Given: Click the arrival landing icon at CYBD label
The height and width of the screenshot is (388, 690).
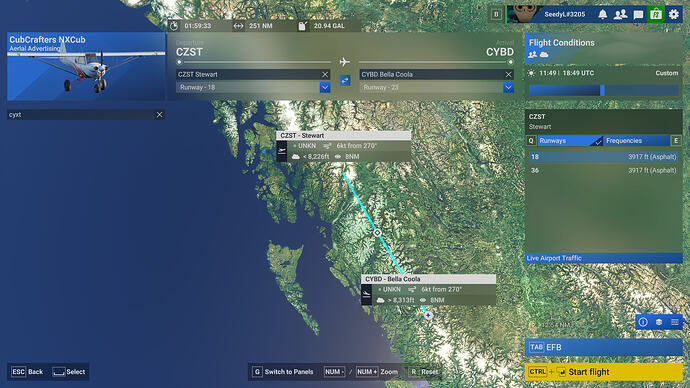Looking at the screenshot, I should tap(367, 295).
